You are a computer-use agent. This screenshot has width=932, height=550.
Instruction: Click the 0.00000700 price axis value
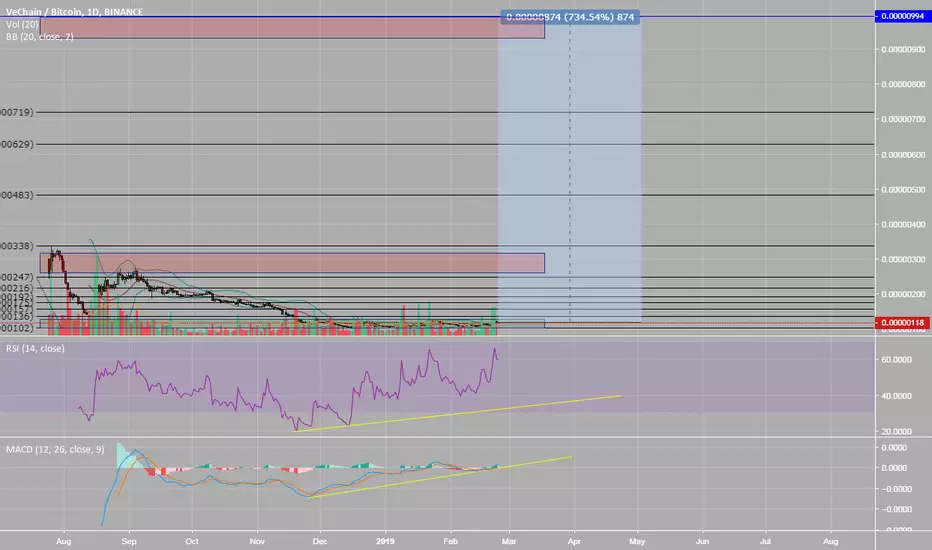[x=903, y=120]
